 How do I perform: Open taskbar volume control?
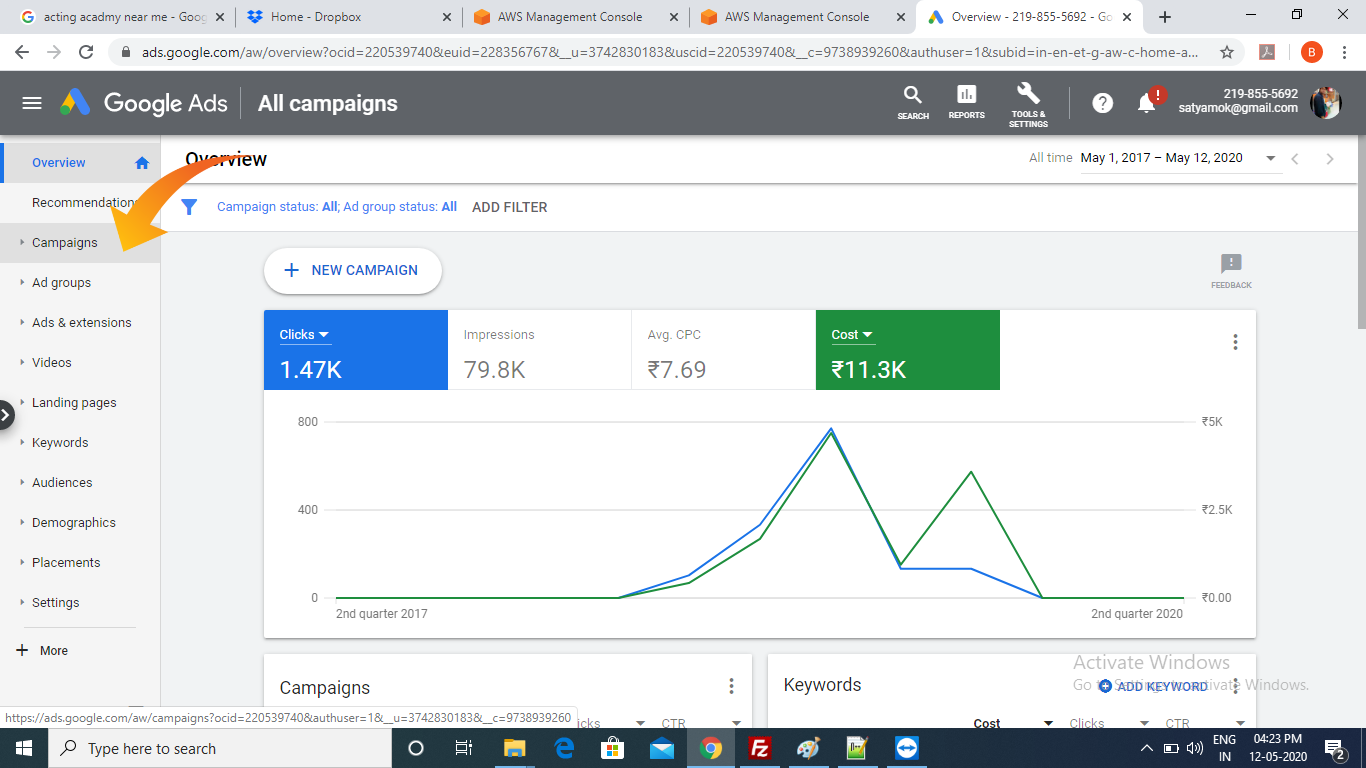click(1194, 748)
